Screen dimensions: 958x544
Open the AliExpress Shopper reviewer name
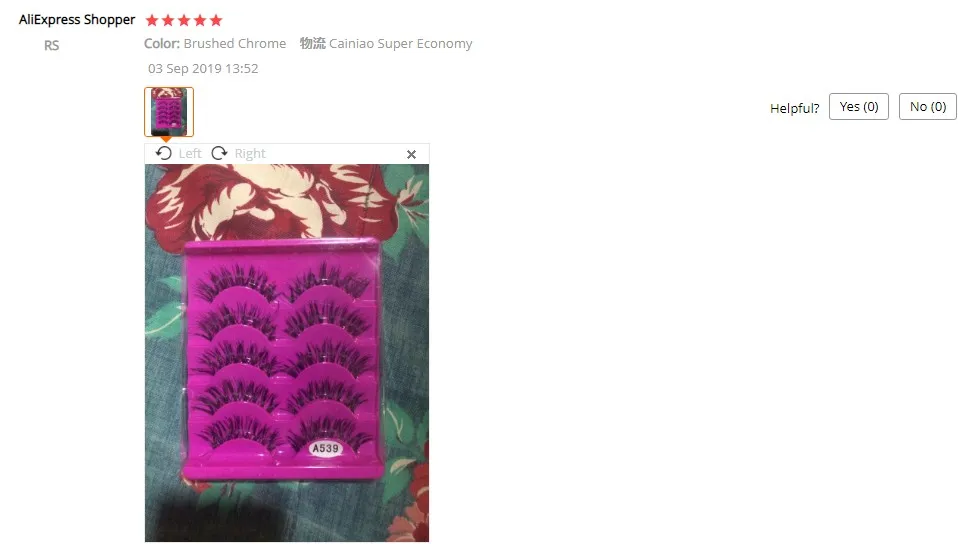77,20
